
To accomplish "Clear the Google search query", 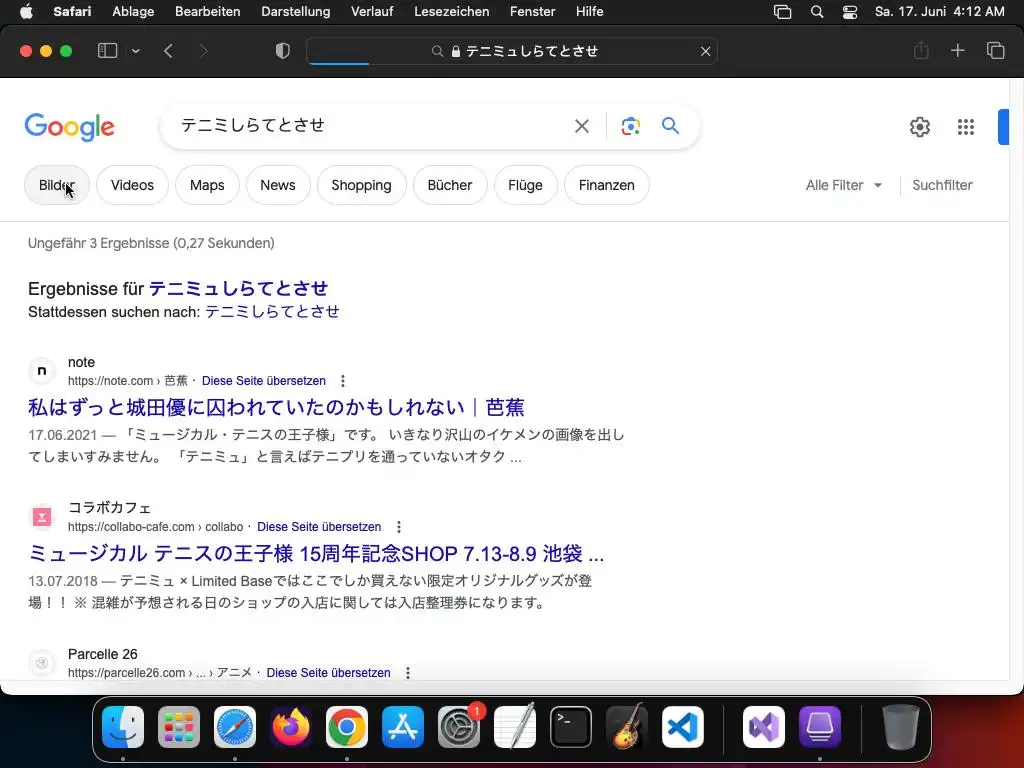I will (x=582, y=126).
